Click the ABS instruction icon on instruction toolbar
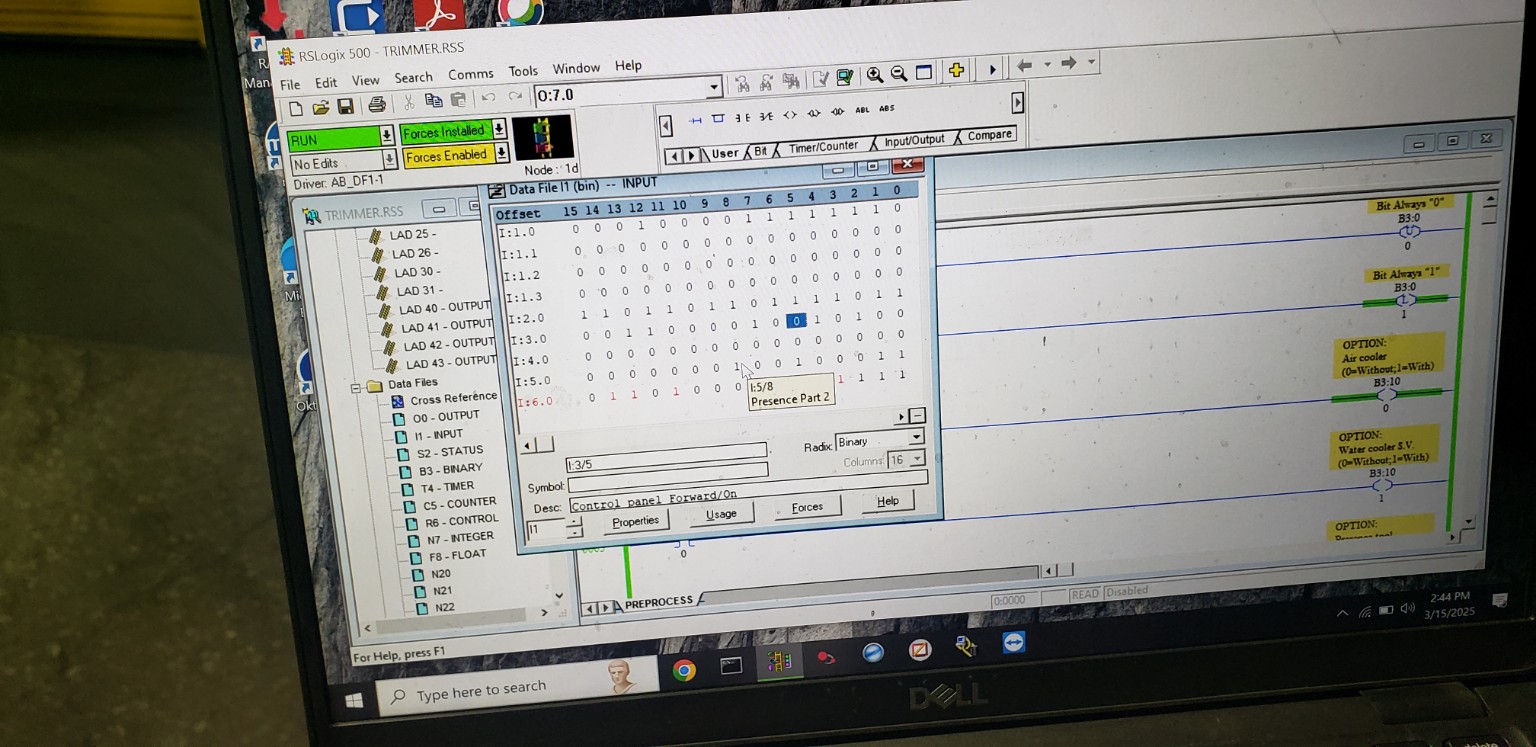This screenshot has height=747, width=1536. click(x=886, y=110)
